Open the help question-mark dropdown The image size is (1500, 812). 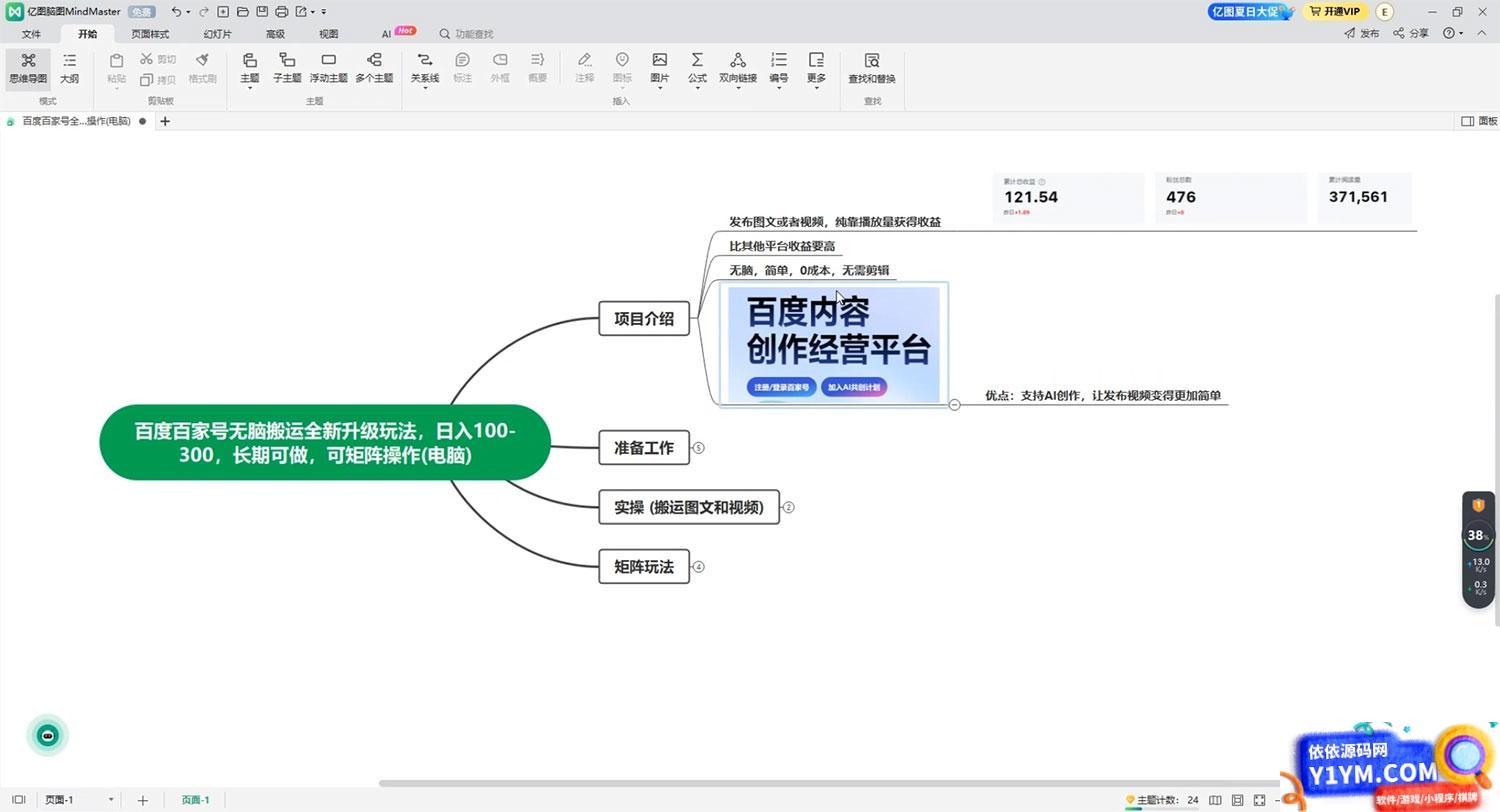[x=1452, y=33]
